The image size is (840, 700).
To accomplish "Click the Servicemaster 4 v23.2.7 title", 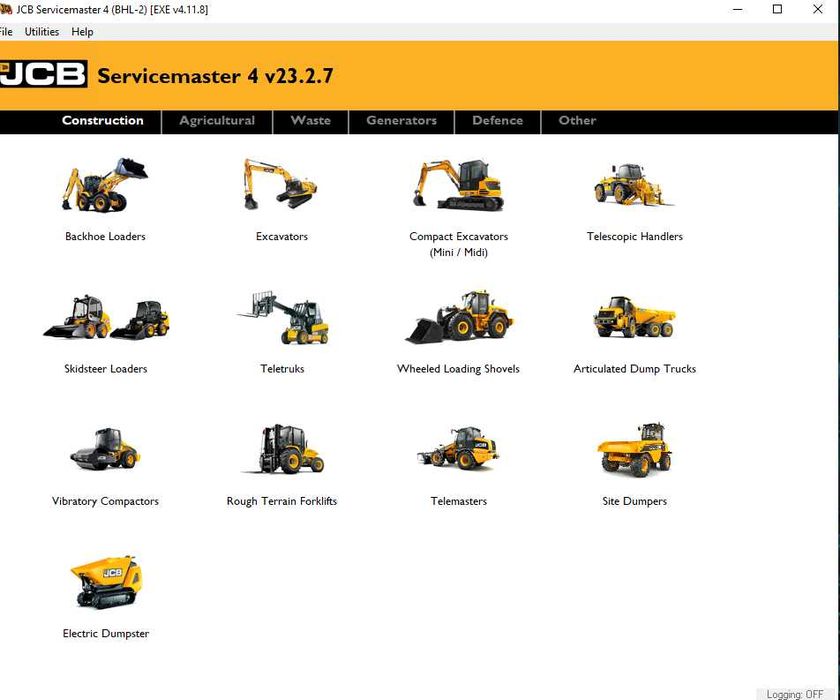I will coord(215,76).
